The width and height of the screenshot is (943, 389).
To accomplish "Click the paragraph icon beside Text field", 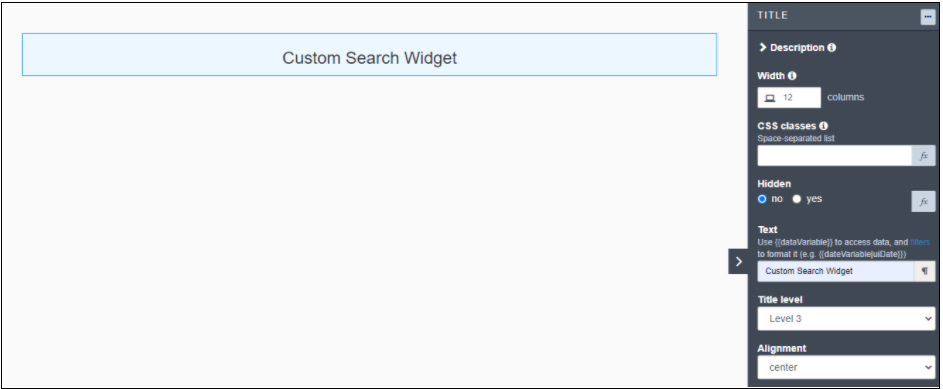I will coord(924,271).
